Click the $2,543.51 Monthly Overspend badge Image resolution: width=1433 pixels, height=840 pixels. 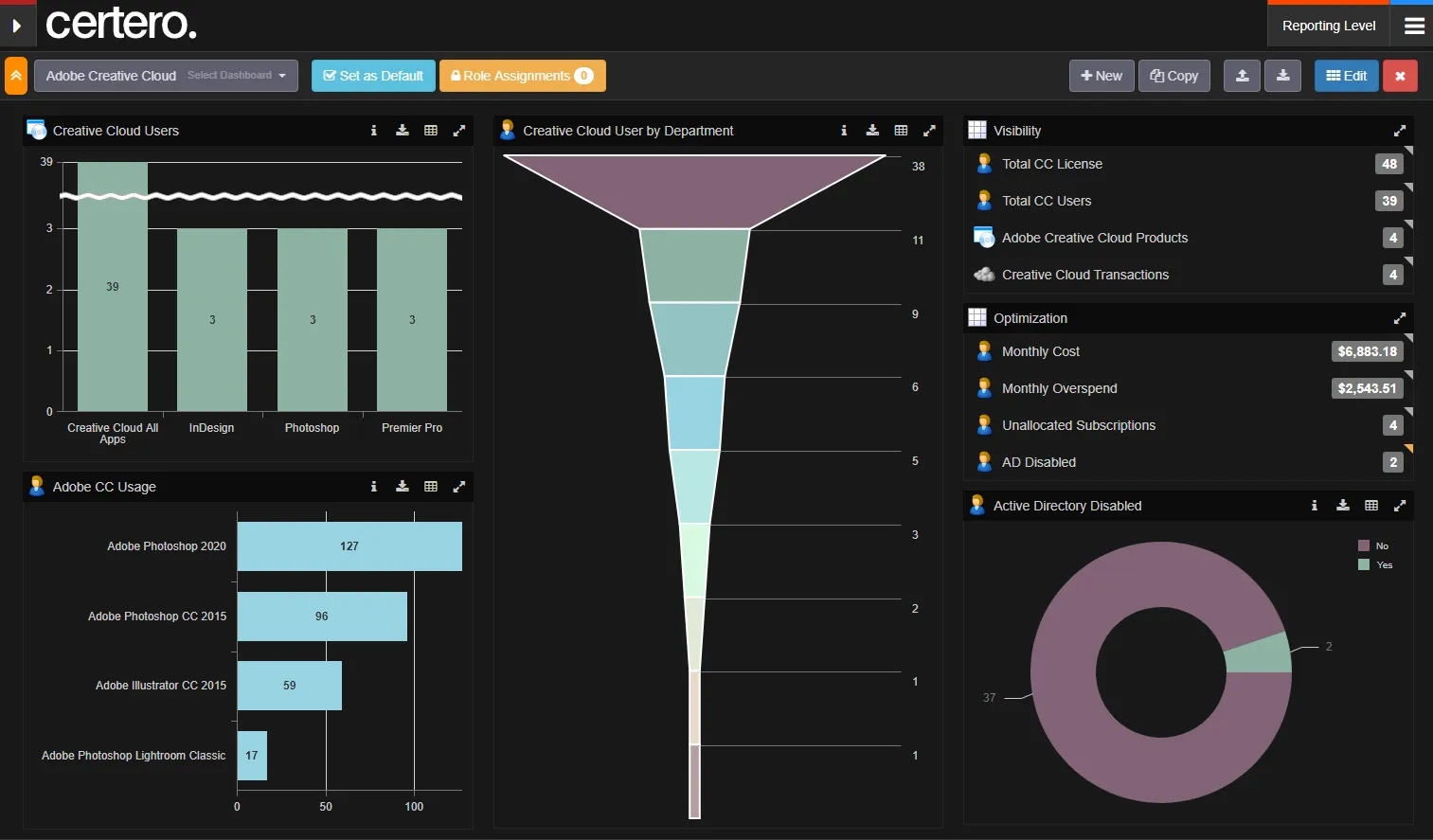[x=1367, y=388]
